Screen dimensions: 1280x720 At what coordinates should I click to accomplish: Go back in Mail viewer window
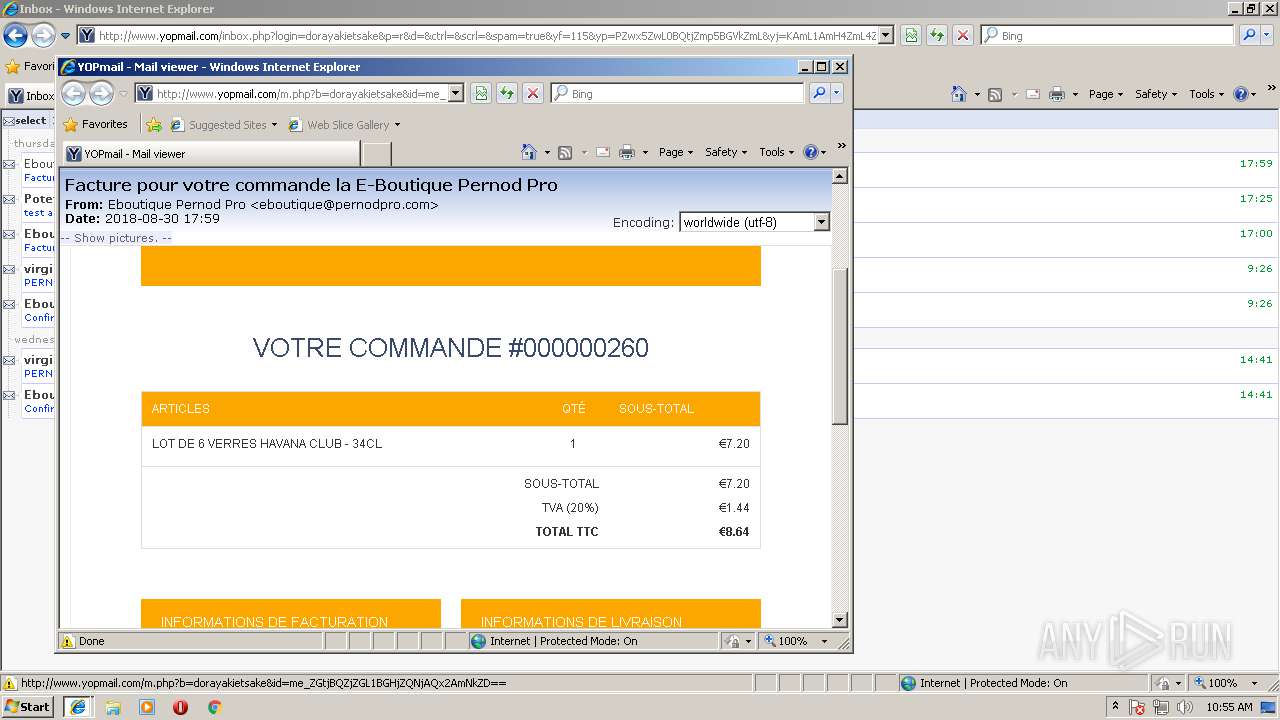[74, 94]
